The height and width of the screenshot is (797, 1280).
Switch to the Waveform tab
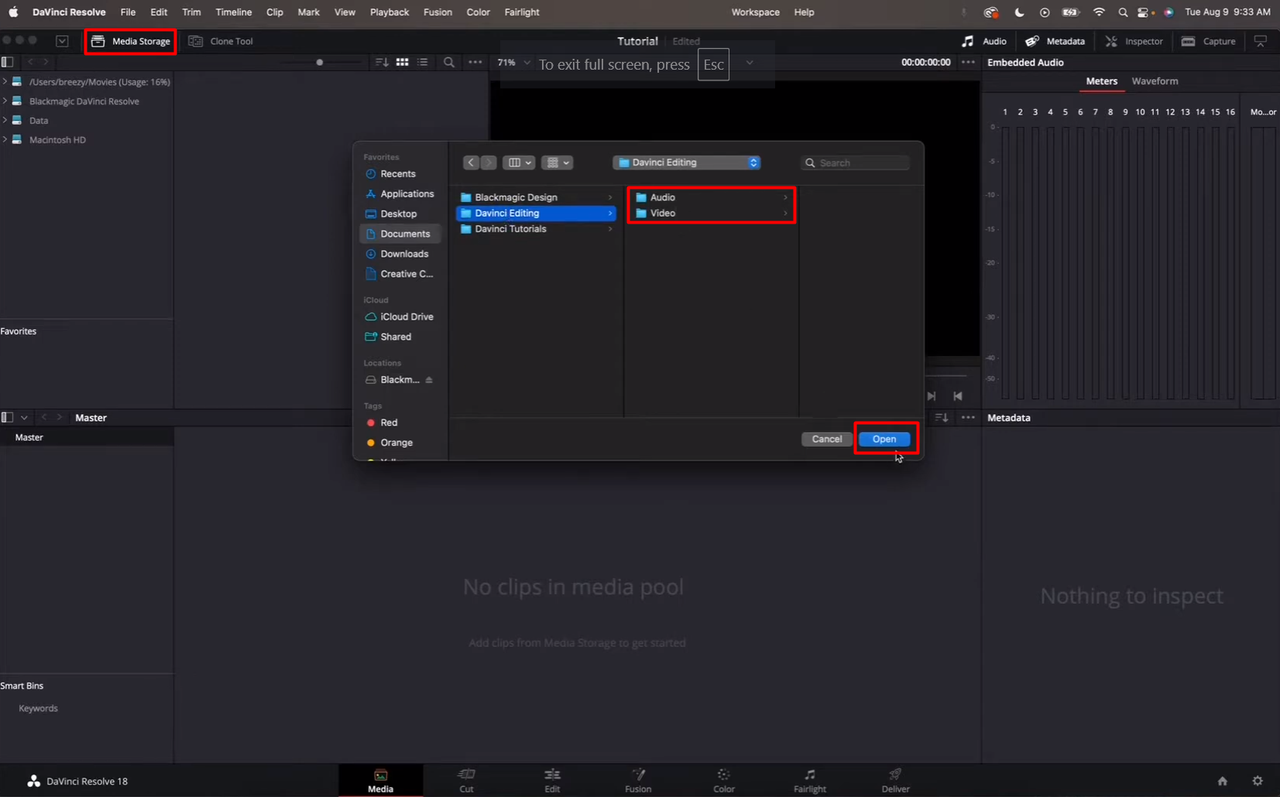tap(1155, 81)
